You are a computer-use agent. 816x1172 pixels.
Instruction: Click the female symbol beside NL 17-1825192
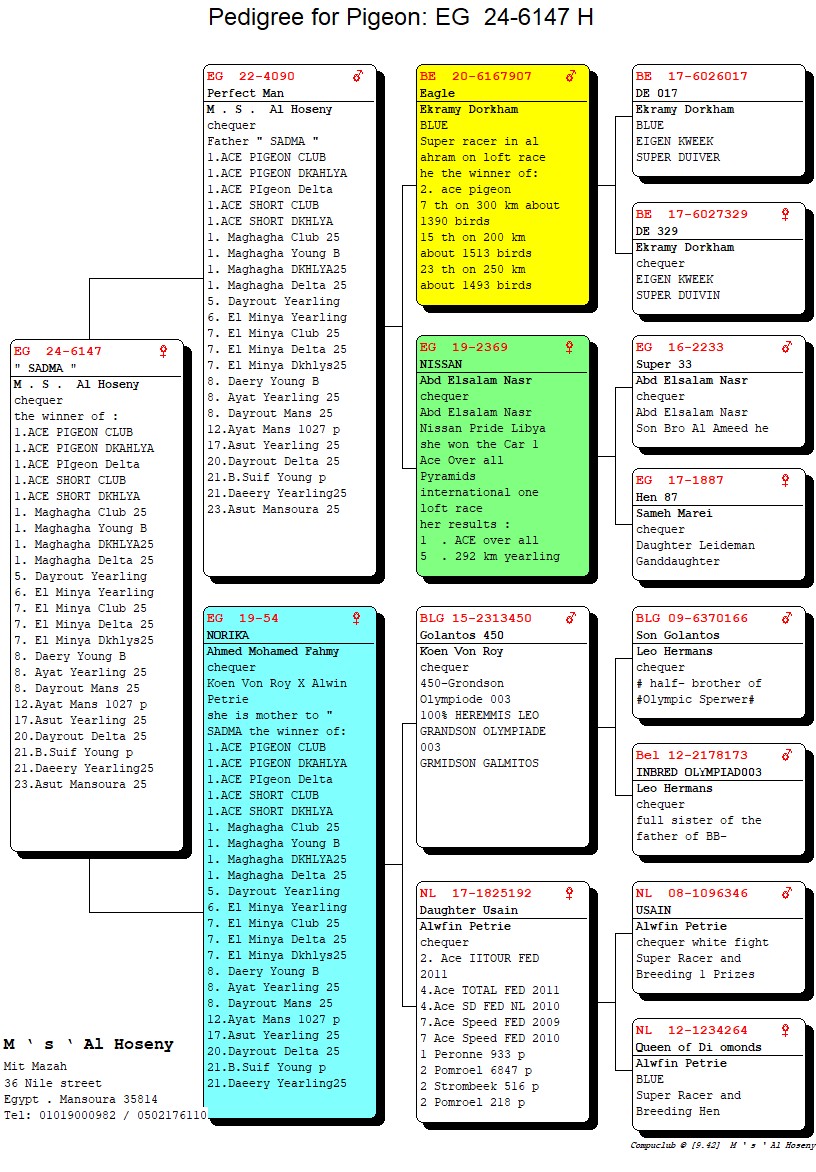click(x=570, y=893)
